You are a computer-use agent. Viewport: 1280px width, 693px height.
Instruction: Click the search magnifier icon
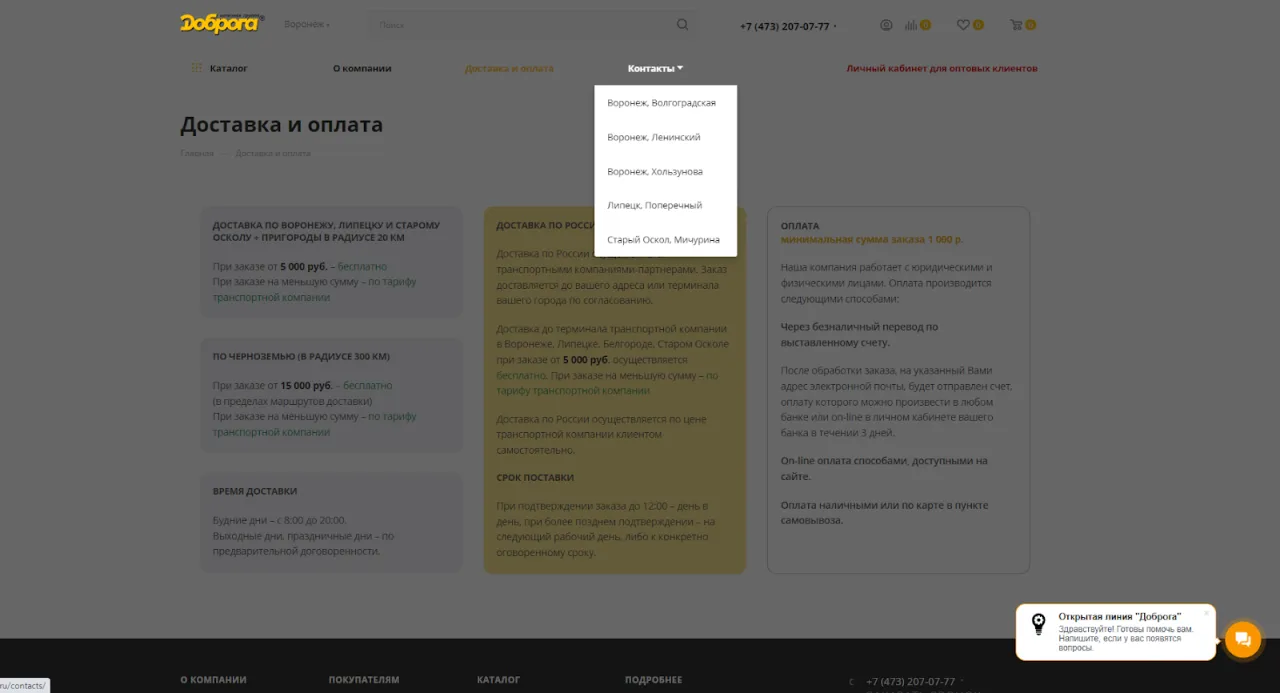(x=682, y=24)
